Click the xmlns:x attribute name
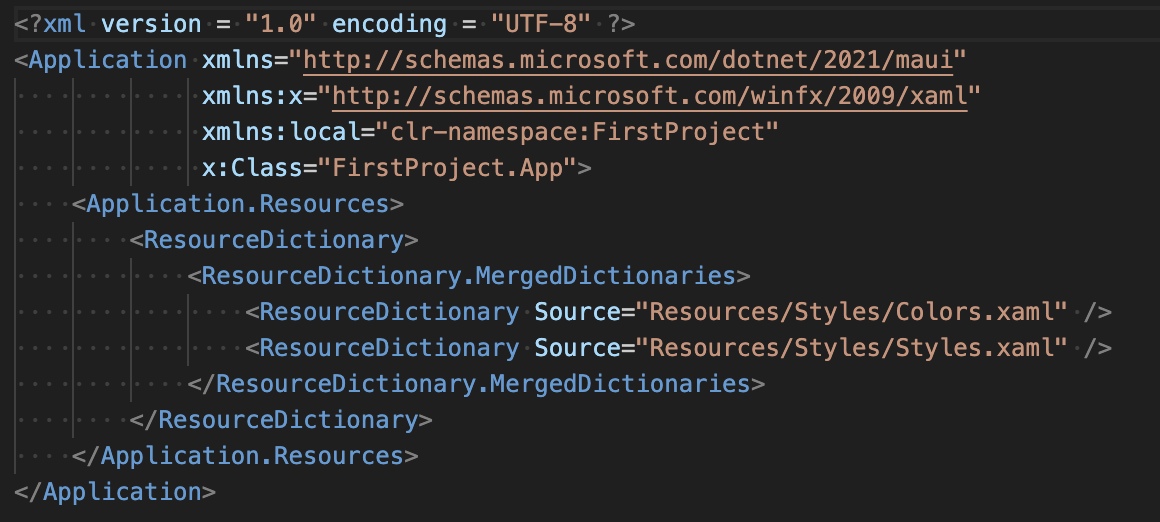The width and height of the screenshot is (1160, 522). coord(252,96)
